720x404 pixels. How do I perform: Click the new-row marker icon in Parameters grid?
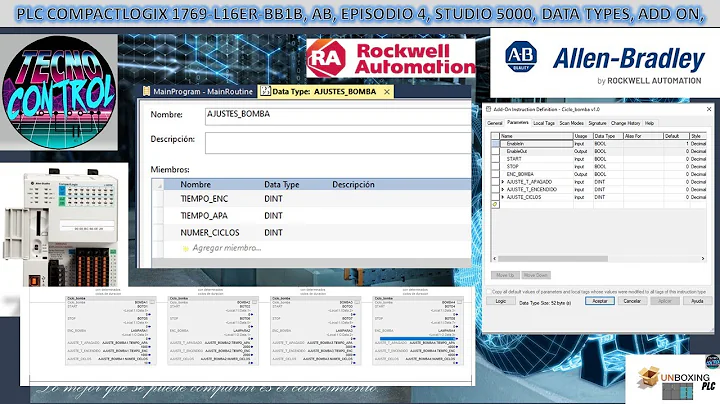coord(495,204)
